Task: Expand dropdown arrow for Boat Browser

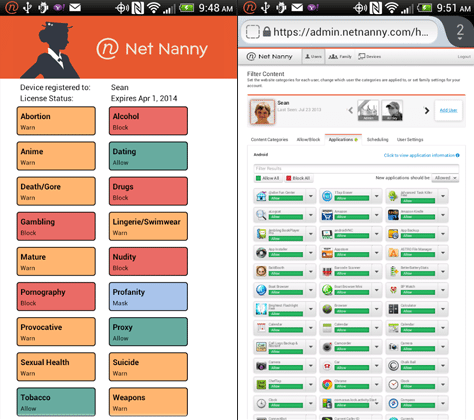Action: tap(311, 290)
